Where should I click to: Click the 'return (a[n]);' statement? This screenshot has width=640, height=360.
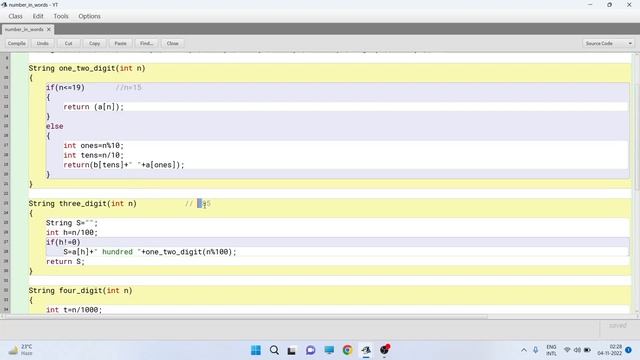93,107
